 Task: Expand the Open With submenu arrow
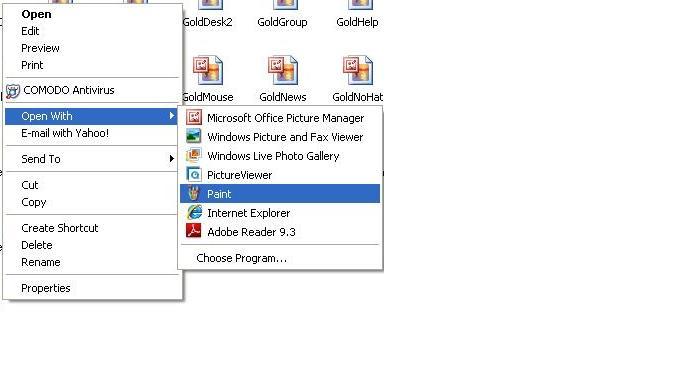(172, 116)
